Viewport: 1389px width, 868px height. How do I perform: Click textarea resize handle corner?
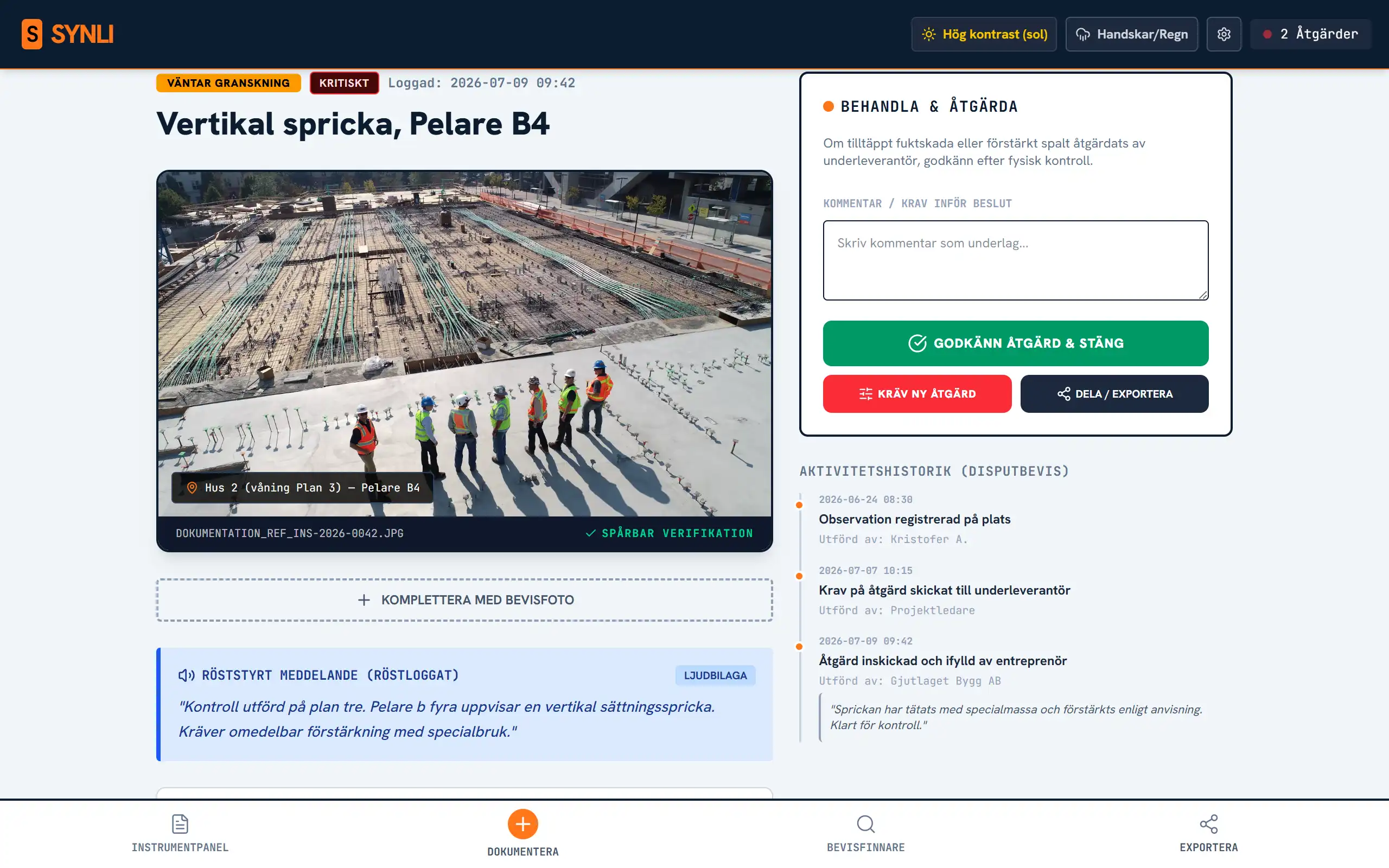(1202, 295)
